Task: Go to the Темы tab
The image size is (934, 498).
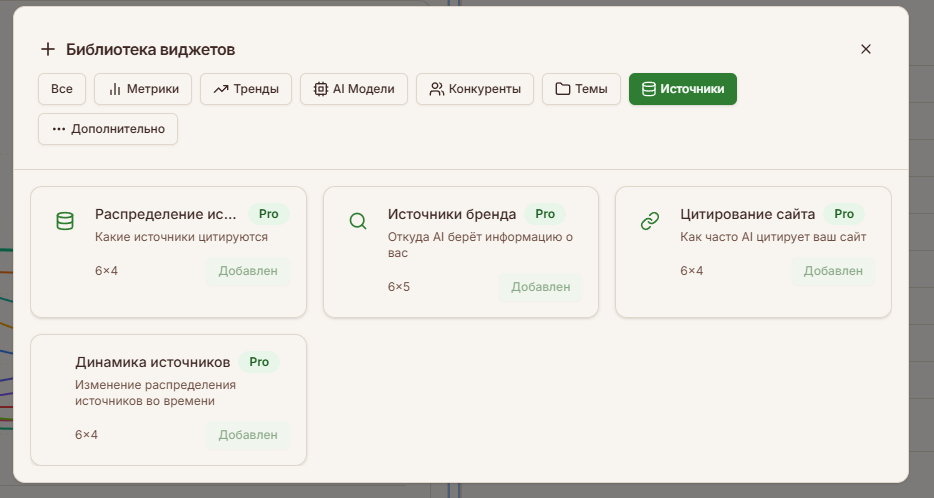Action: (581, 89)
